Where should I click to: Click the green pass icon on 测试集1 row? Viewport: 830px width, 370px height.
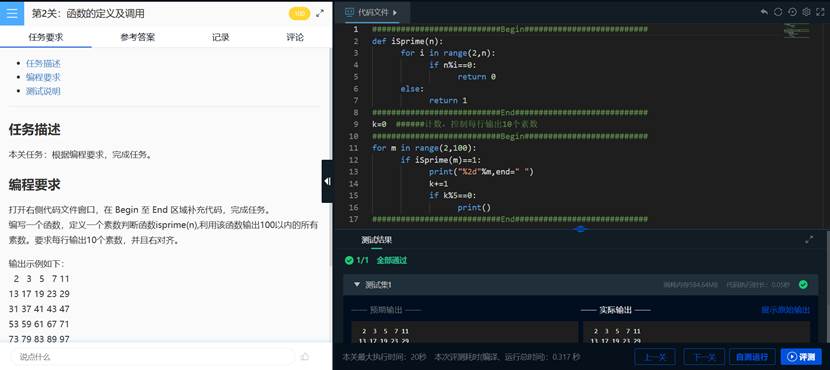click(x=803, y=285)
